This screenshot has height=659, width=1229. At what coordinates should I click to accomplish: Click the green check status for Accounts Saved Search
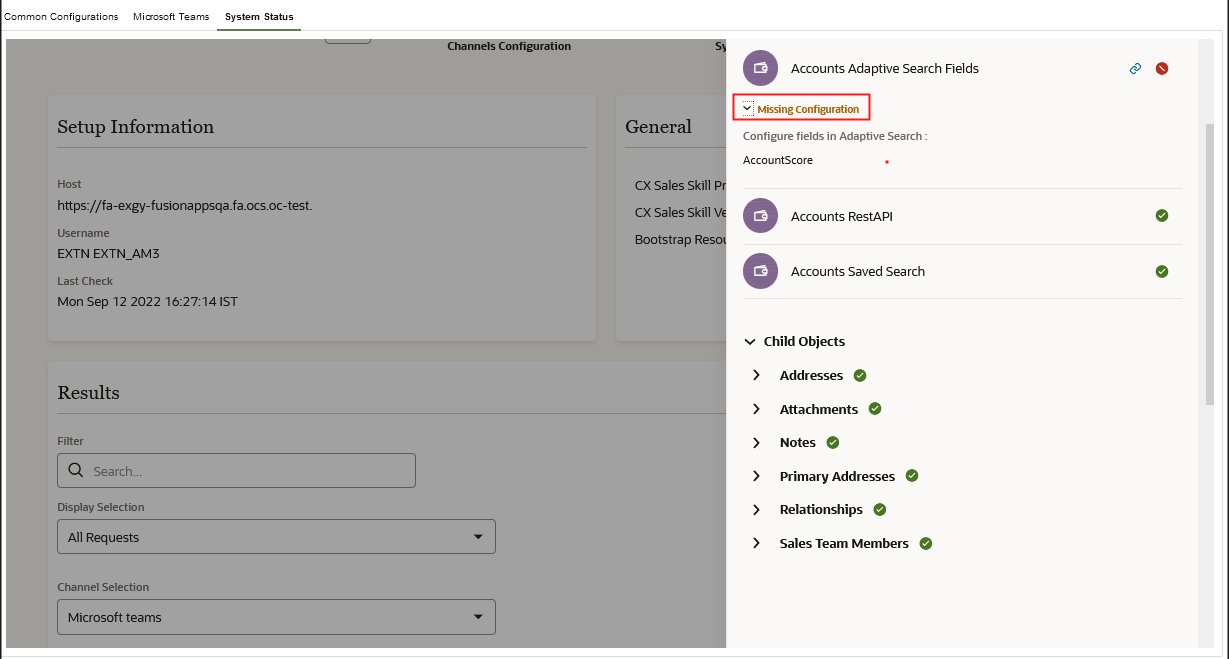pyautogui.click(x=1162, y=271)
